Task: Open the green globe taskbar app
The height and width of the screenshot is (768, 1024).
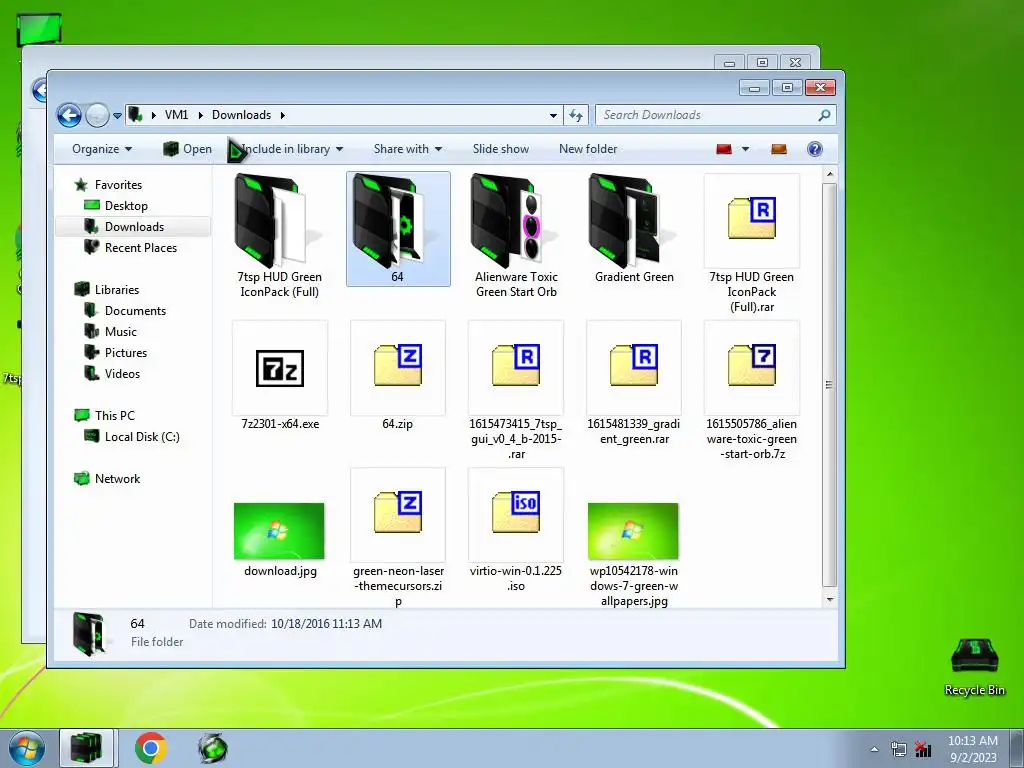Action: click(213, 748)
